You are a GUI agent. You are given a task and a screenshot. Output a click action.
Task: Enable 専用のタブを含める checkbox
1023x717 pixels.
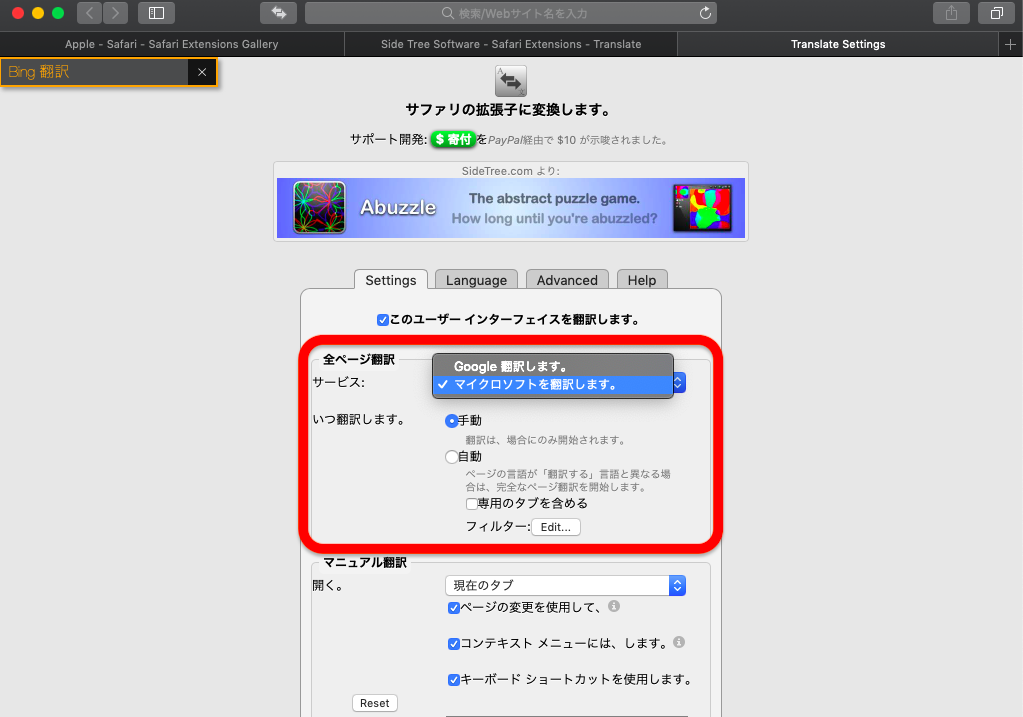[x=472, y=504]
